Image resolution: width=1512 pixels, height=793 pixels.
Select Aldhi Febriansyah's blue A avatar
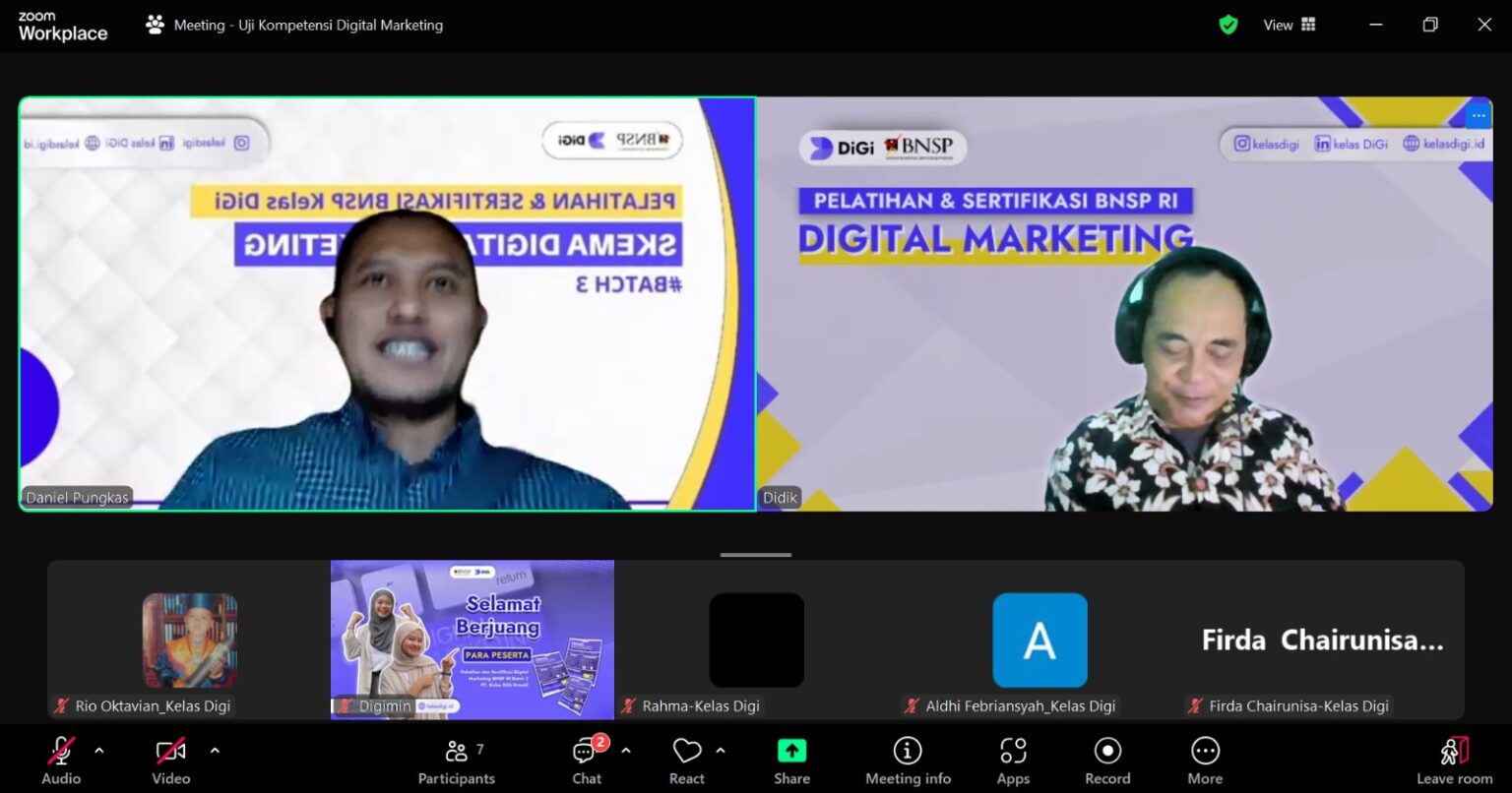1039,640
